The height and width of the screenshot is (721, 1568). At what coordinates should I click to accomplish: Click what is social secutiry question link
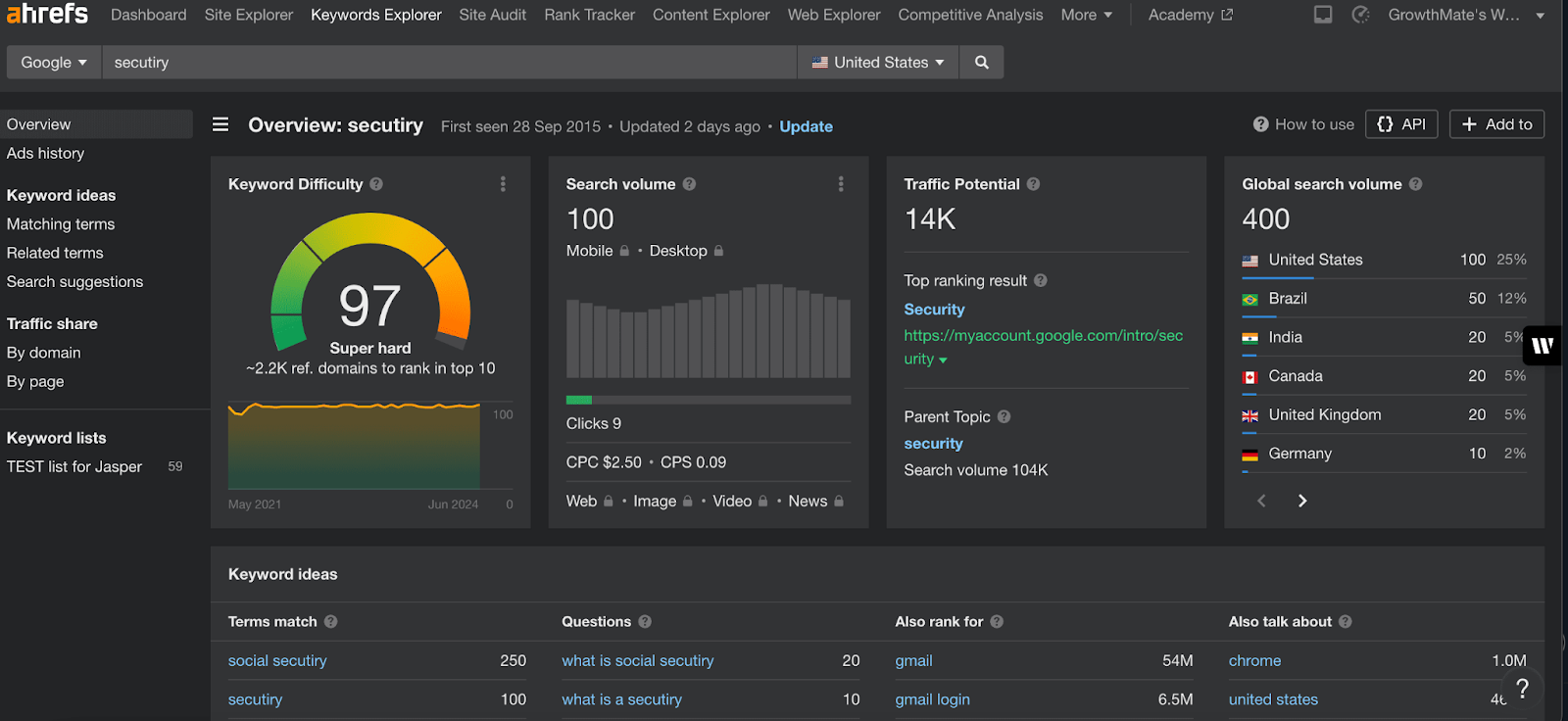click(x=637, y=660)
